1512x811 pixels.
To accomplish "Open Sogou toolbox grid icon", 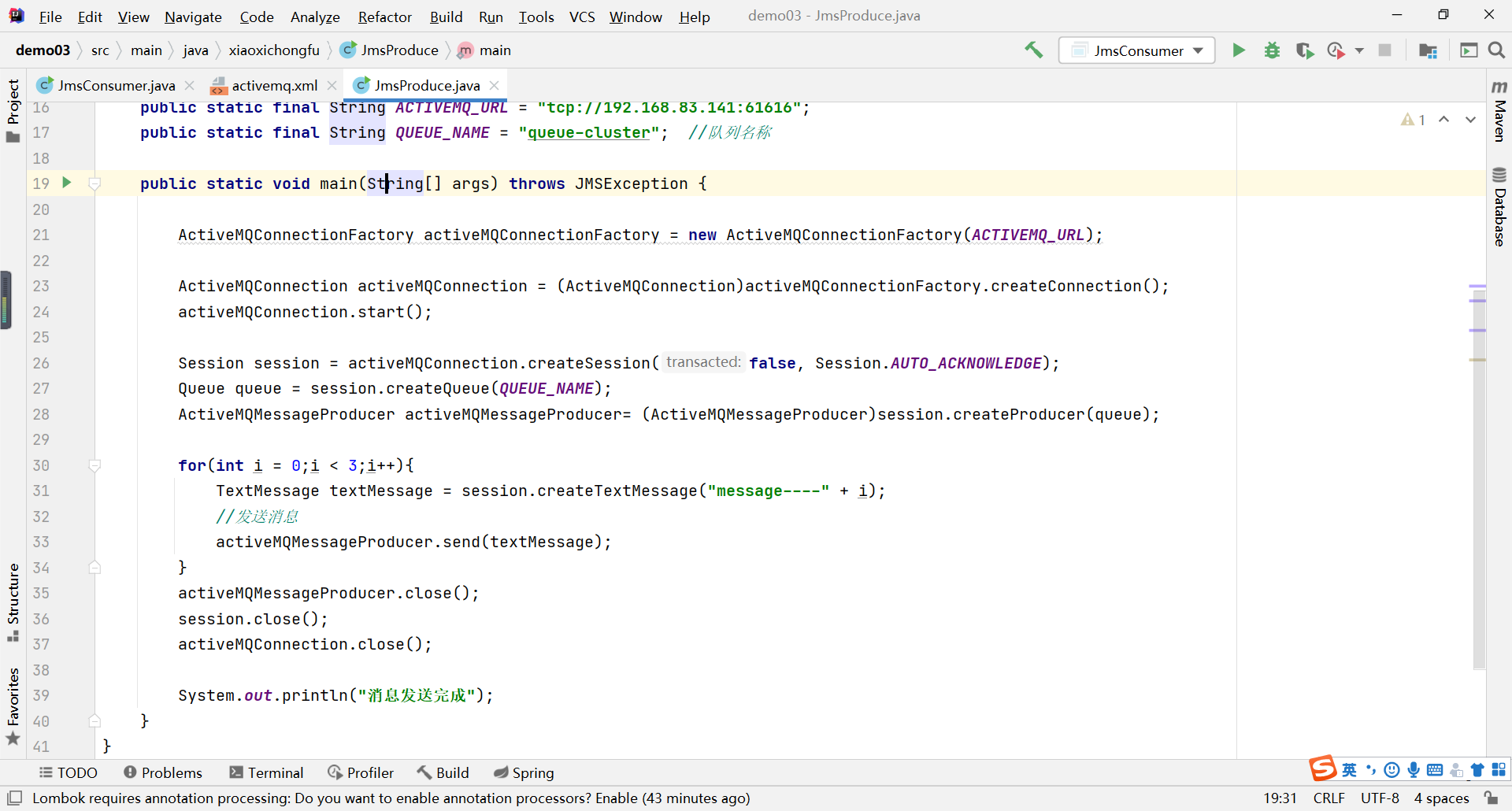I will coord(1499,770).
